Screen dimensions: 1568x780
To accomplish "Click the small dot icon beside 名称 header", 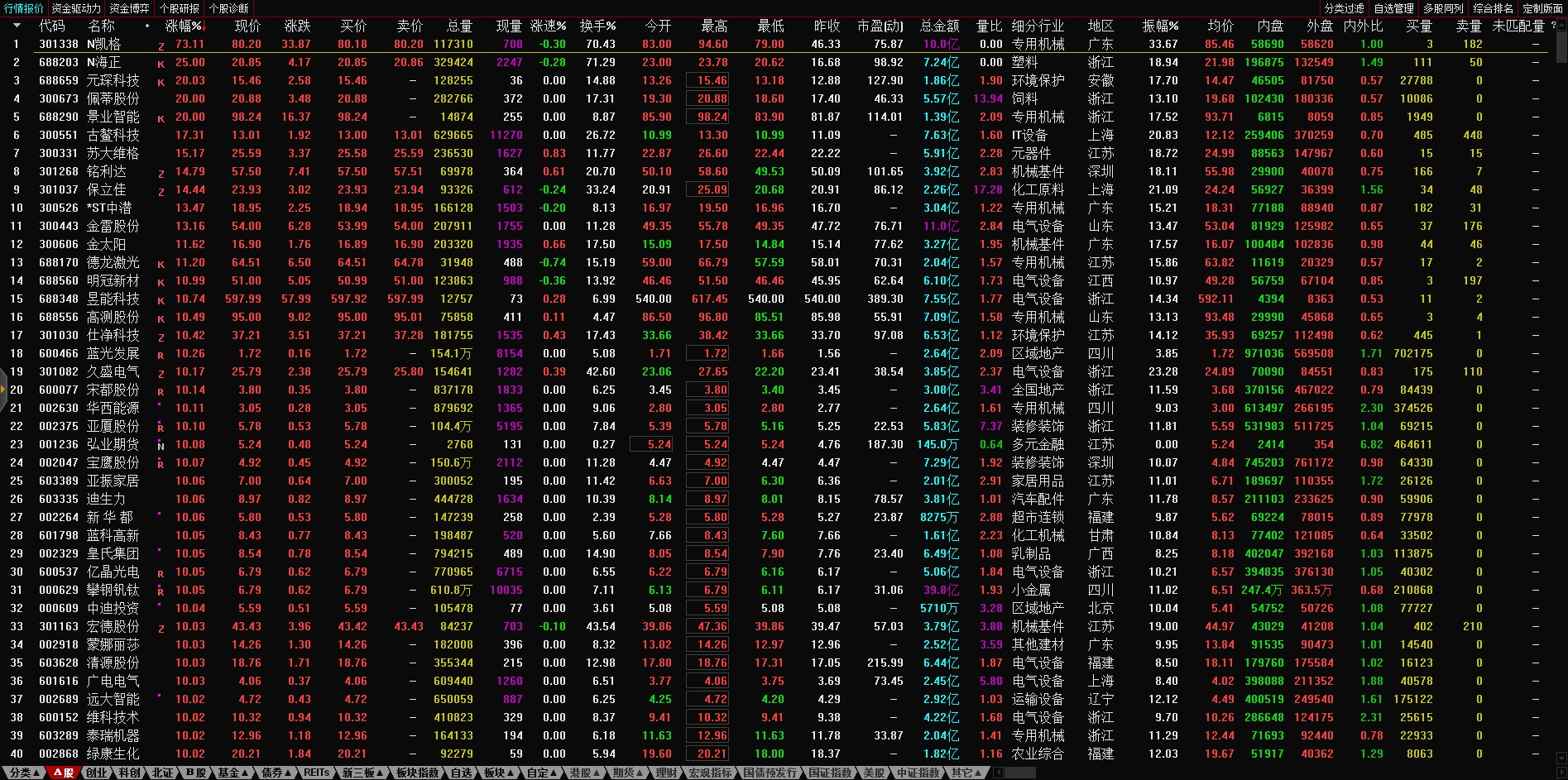I will point(147,26).
